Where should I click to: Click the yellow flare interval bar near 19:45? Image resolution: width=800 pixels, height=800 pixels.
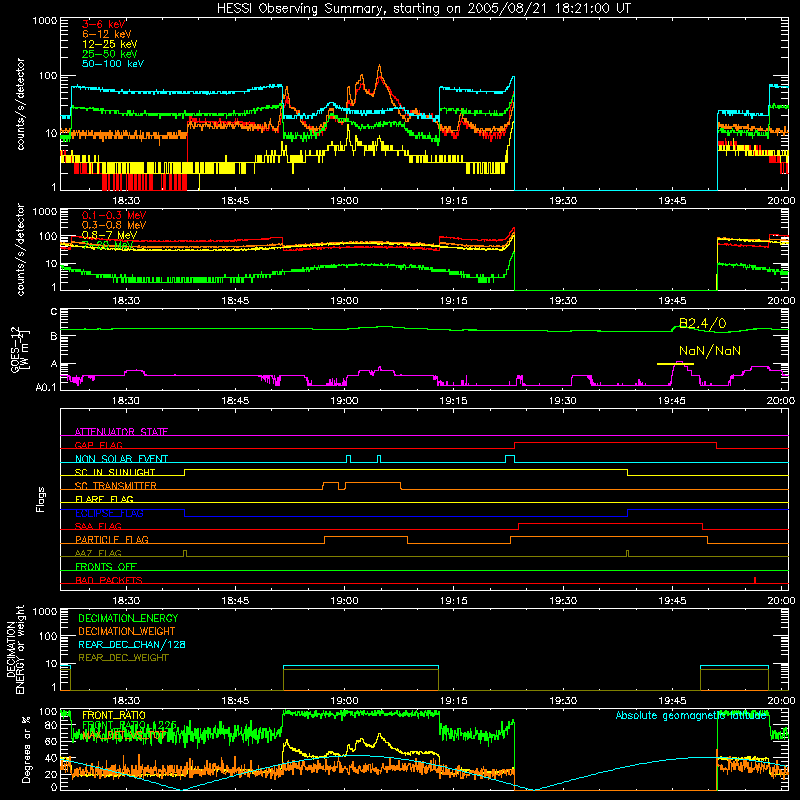675,364
